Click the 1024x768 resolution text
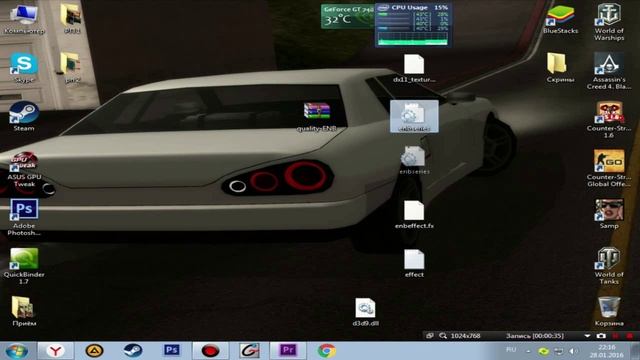This screenshot has width=640, height=360. point(465,336)
